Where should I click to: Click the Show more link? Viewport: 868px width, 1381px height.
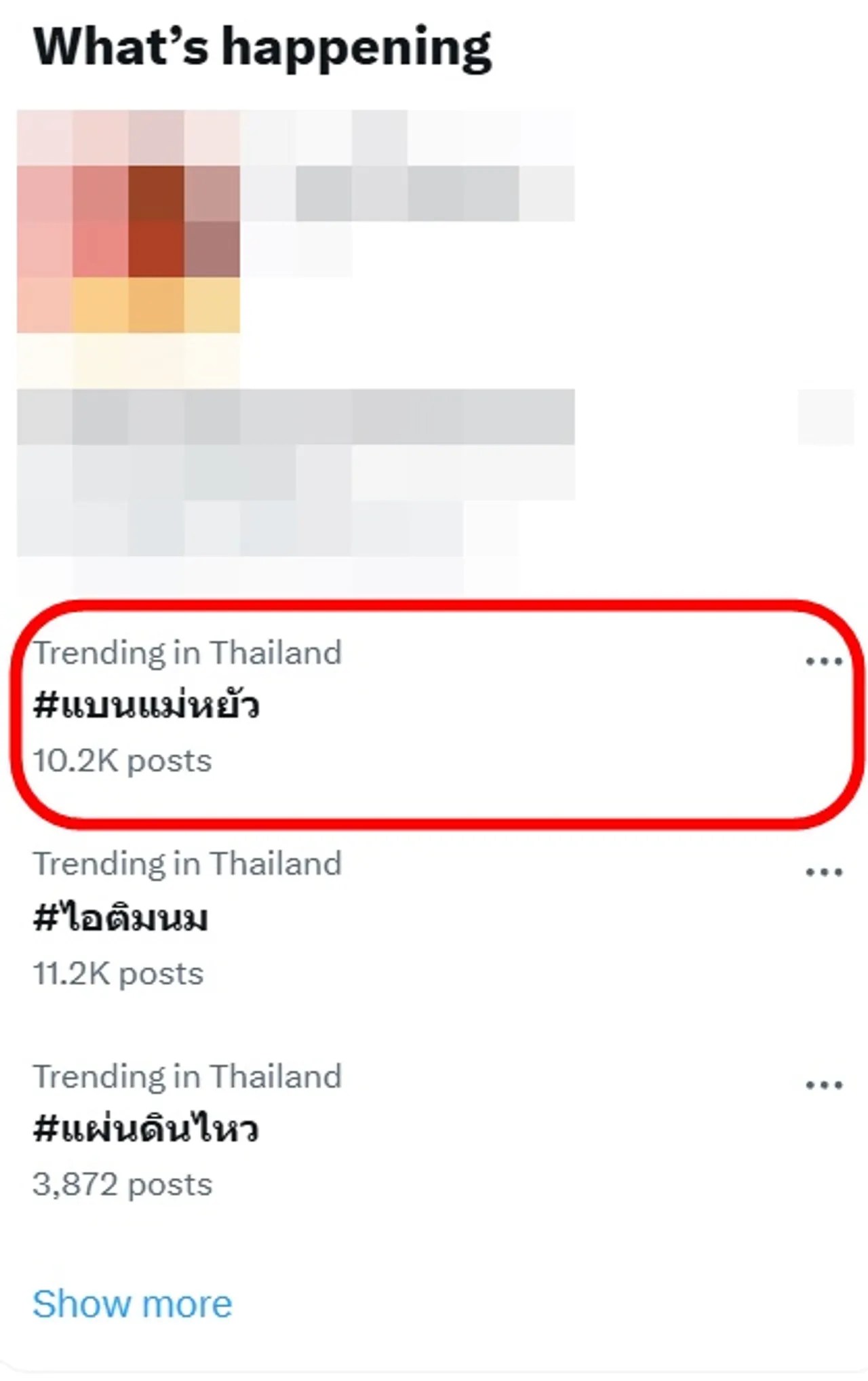(x=132, y=1304)
